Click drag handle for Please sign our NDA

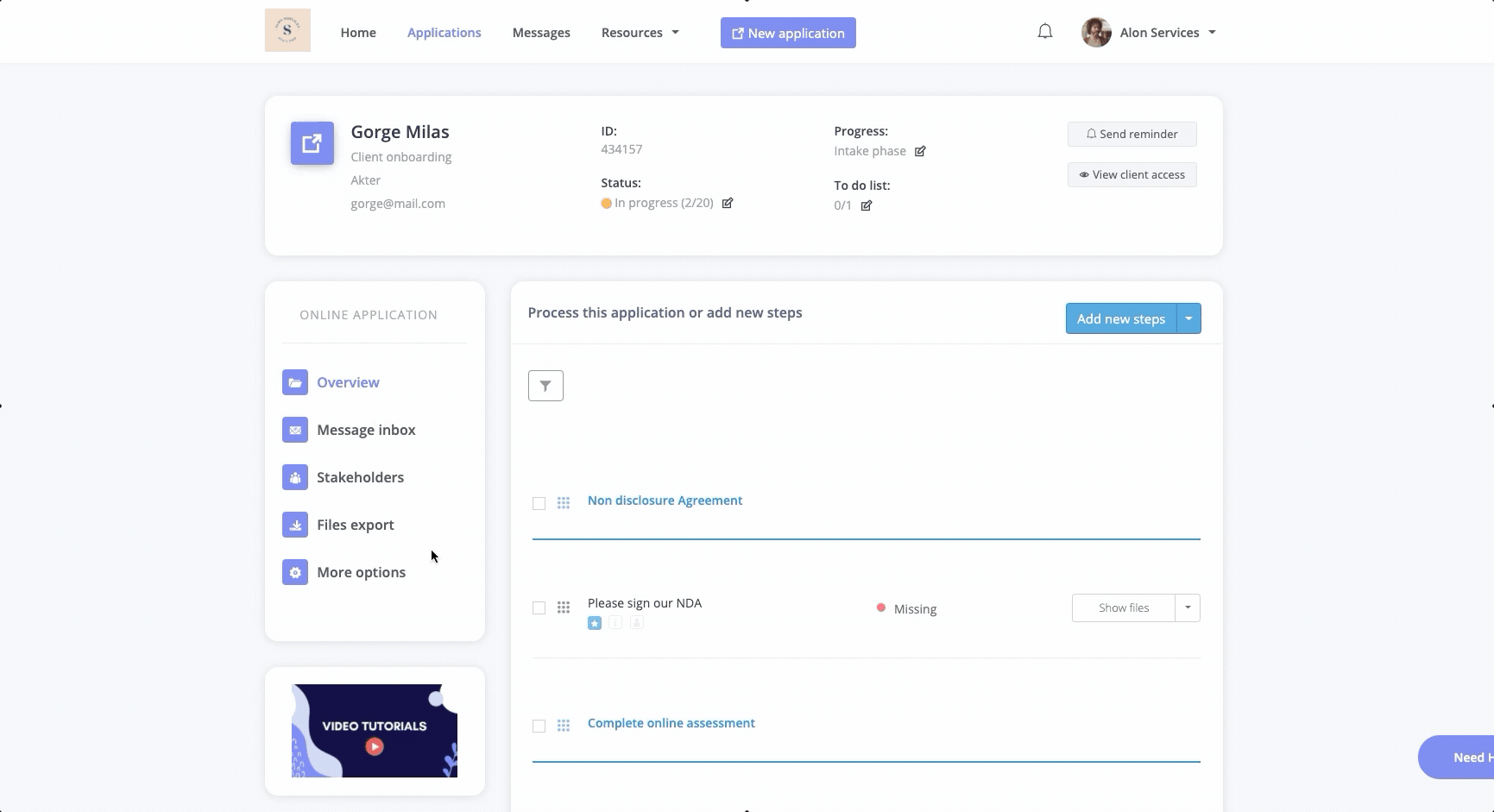pyautogui.click(x=564, y=607)
